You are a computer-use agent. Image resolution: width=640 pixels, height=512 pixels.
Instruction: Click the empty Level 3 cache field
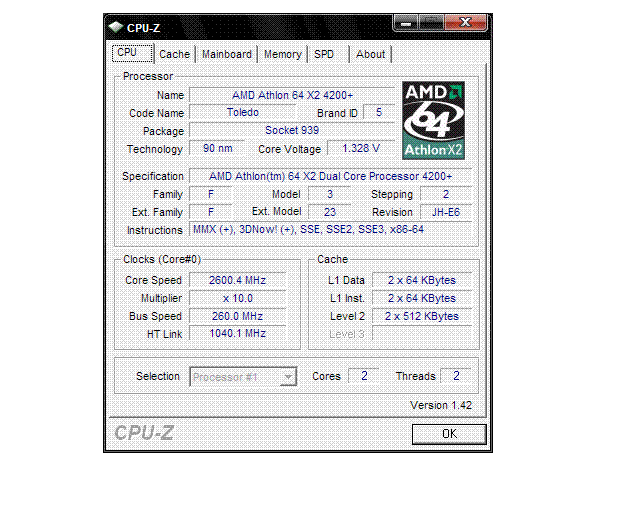pyautogui.click(x=422, y=334)
